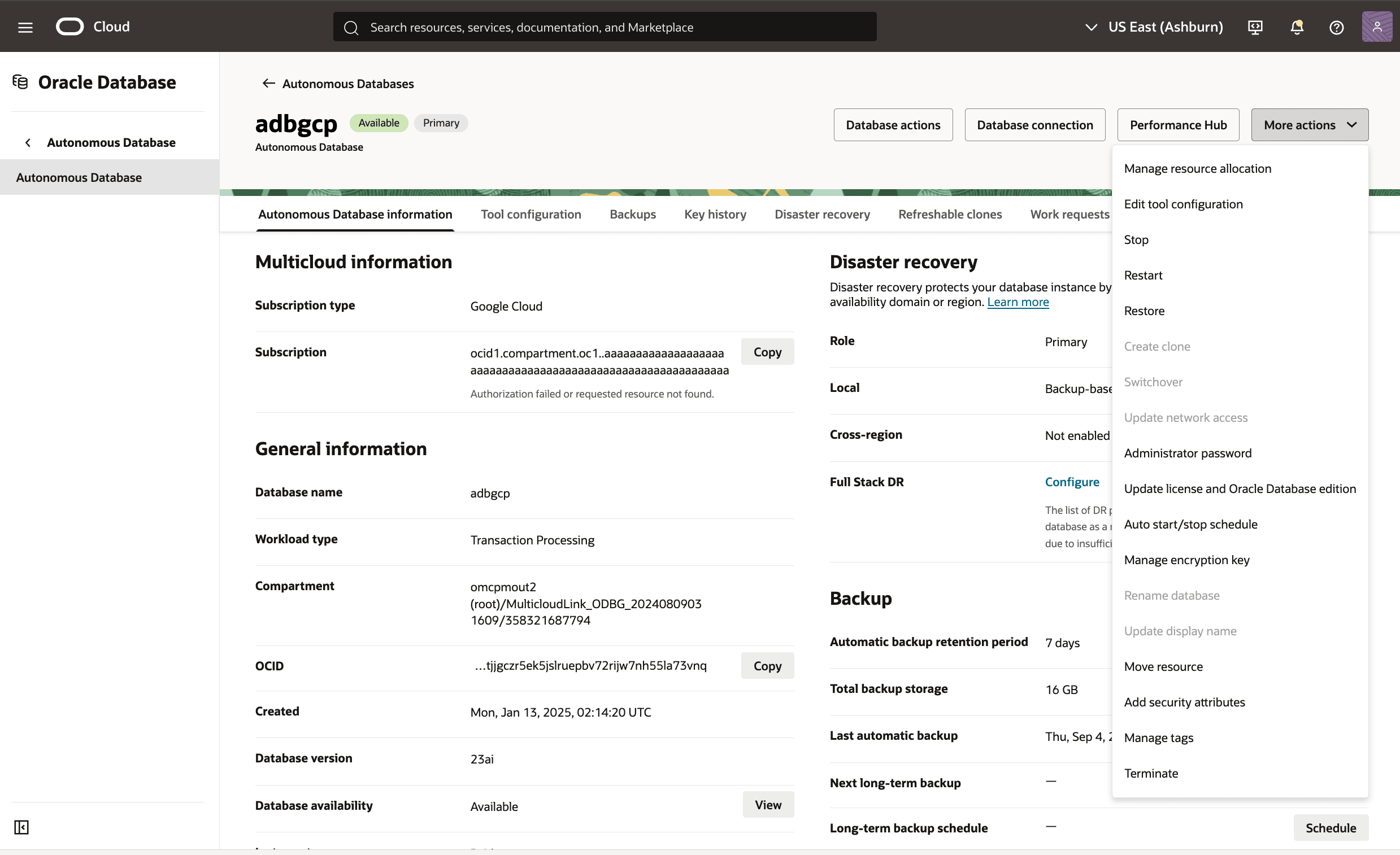
Task: Click the Oracle Cloud logo
Action: point(69,25)
